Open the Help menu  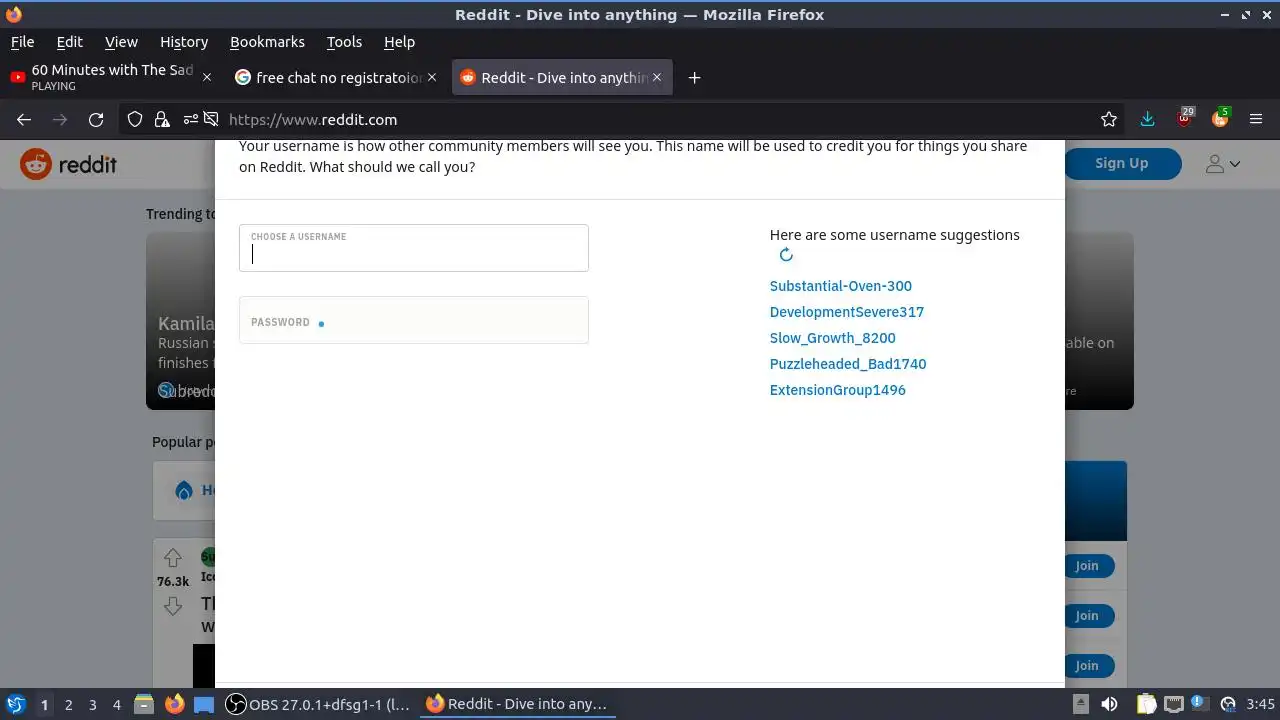click(x=399, y=42)
